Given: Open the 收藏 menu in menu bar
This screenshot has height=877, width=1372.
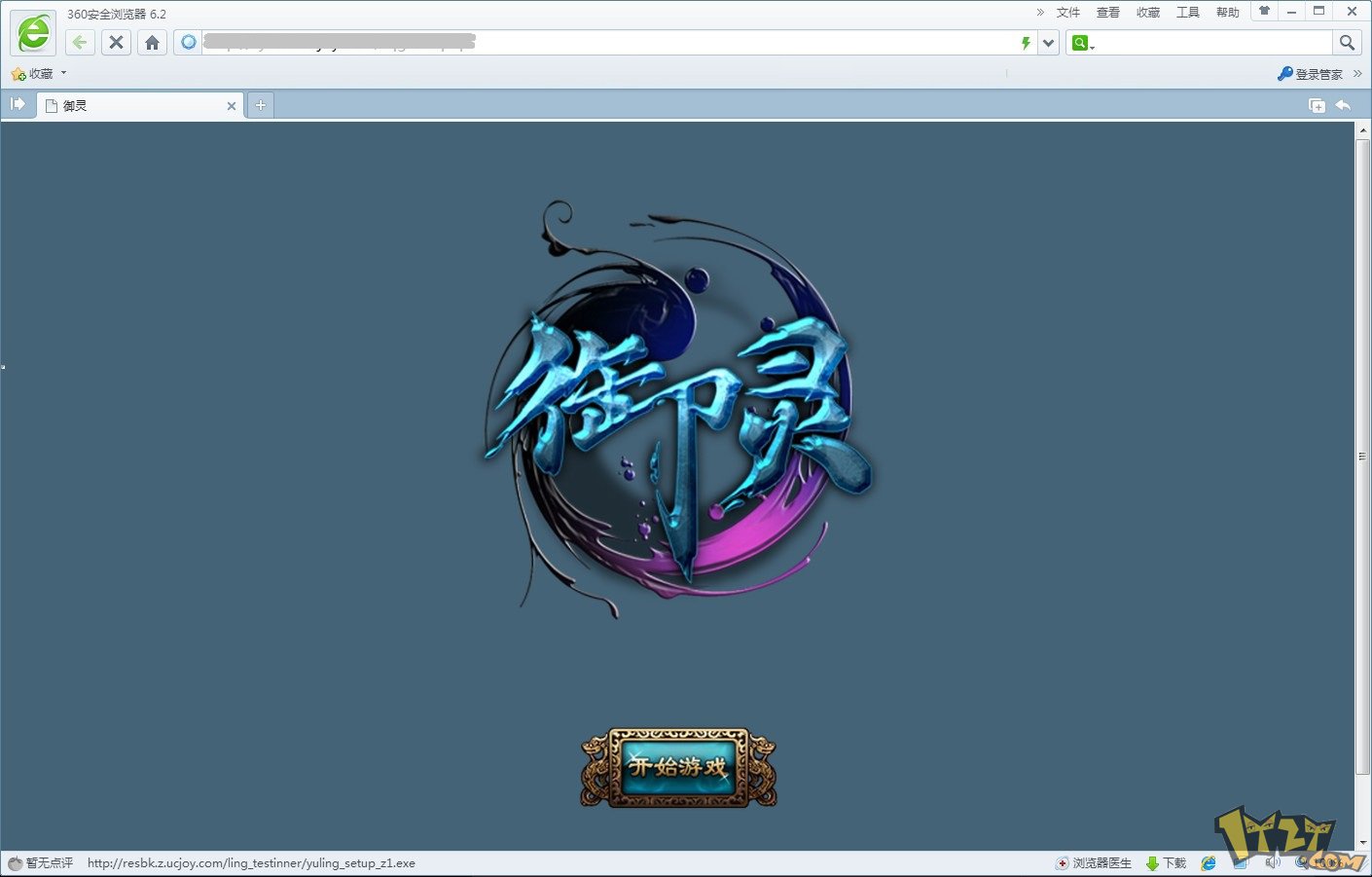Looking at the screenshot, I should (x=1148, y=13).
